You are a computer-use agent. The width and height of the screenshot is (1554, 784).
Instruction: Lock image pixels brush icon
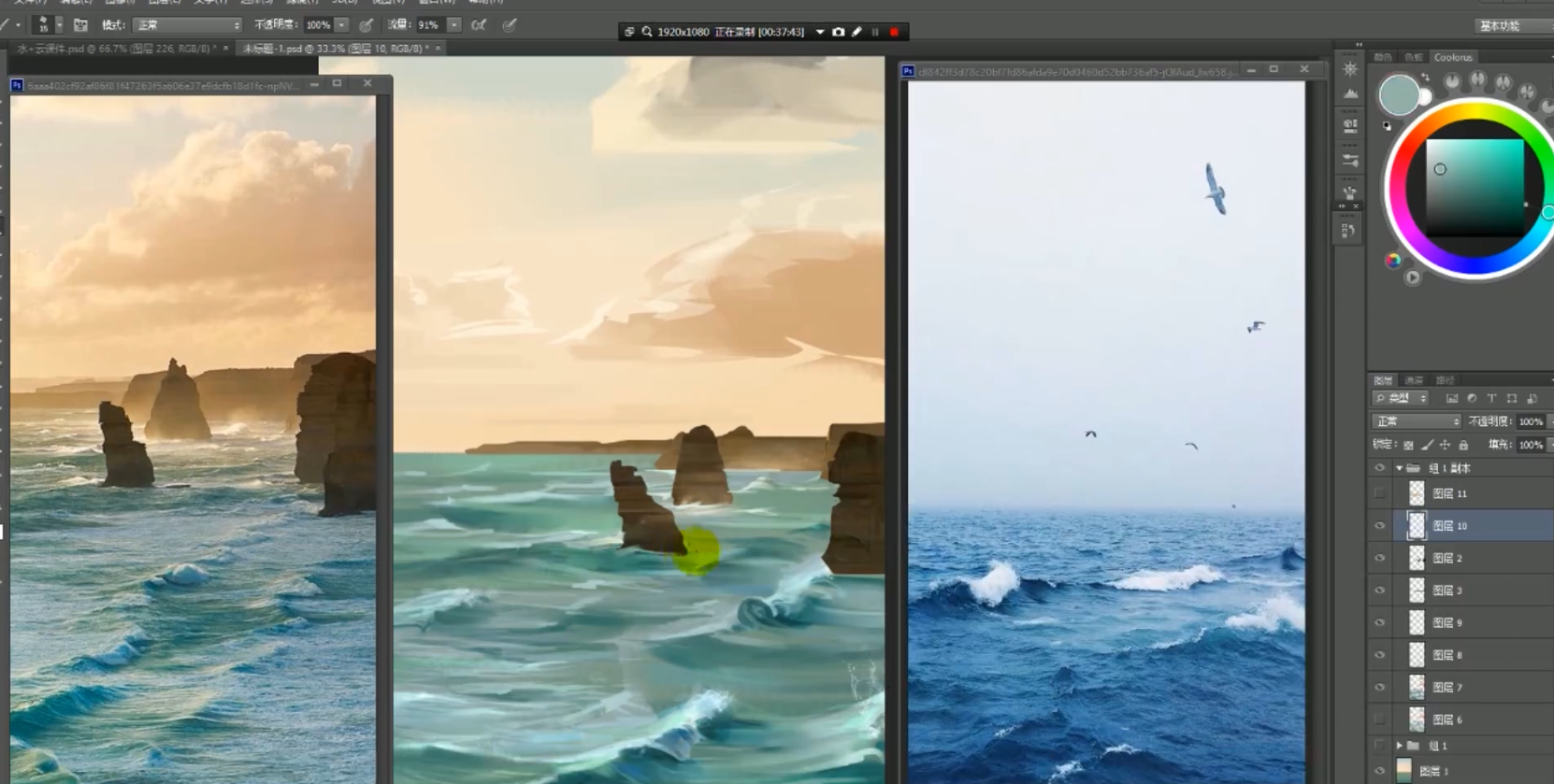[x=1427, y=445]
